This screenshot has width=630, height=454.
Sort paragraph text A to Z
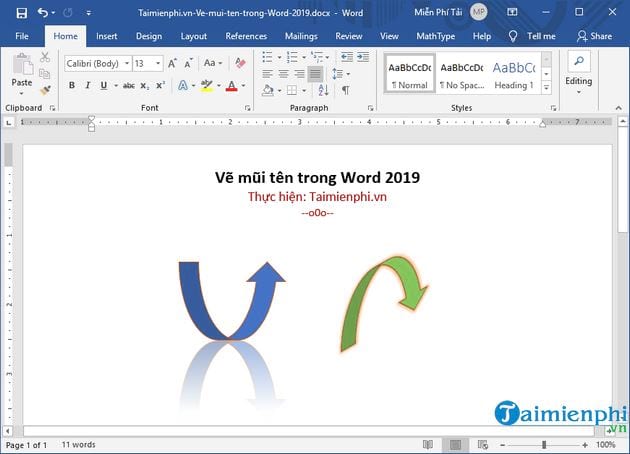(x=323, y=90)
